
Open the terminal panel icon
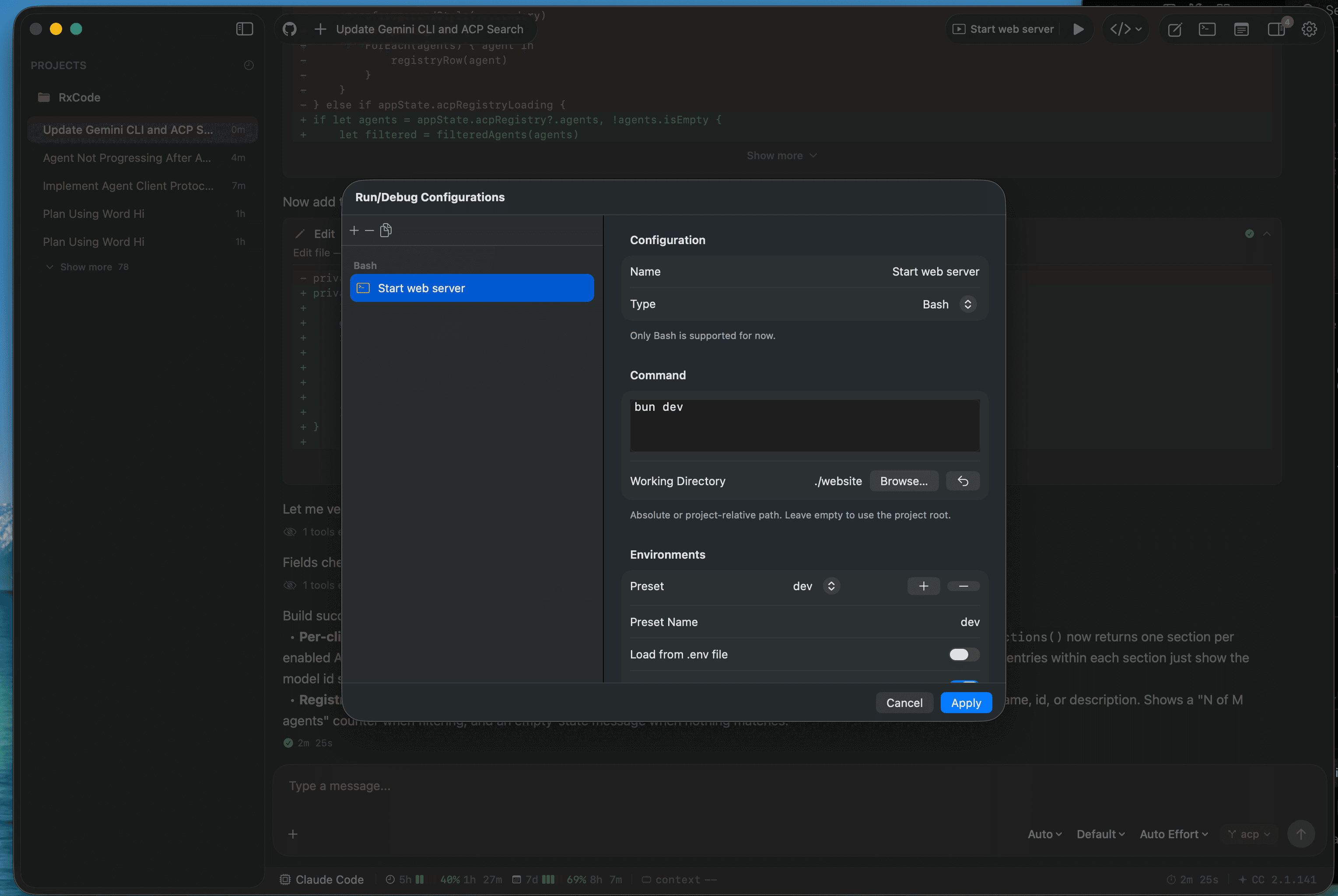[x=1207, y=28]
